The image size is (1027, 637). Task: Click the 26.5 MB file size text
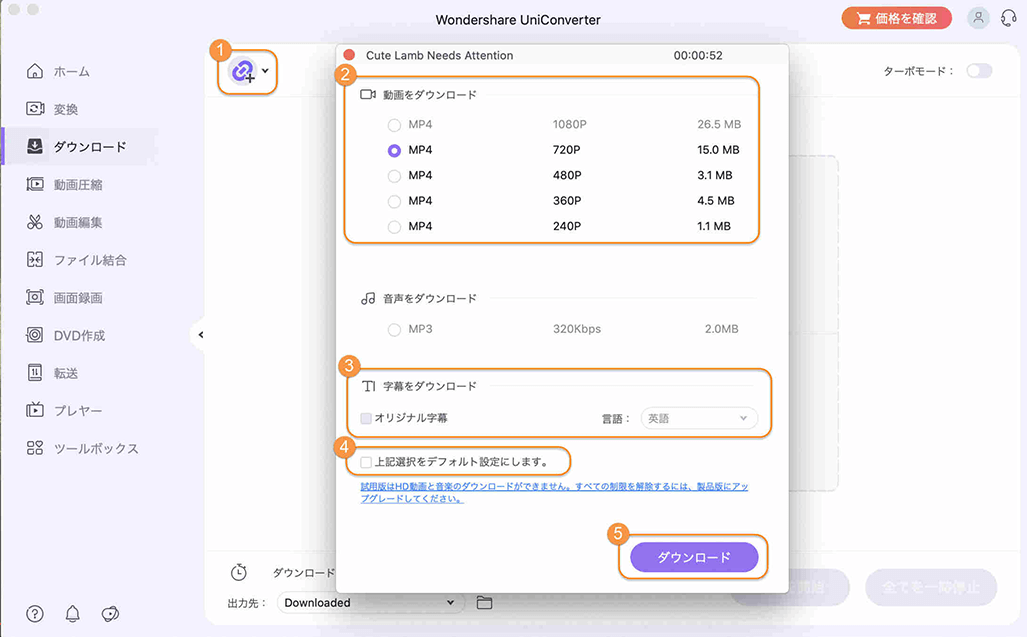(719, 124)
